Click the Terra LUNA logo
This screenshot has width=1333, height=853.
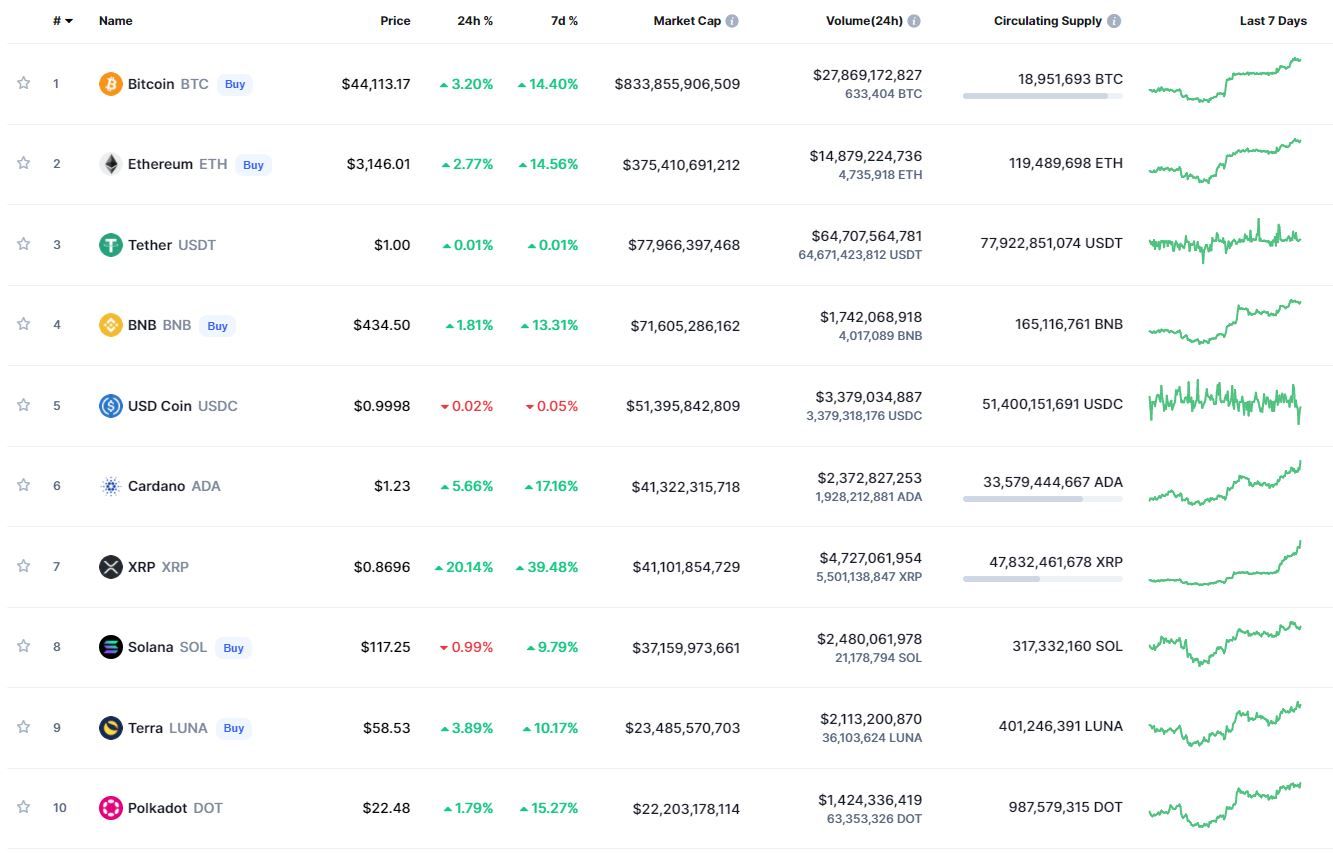click(110, 728)
